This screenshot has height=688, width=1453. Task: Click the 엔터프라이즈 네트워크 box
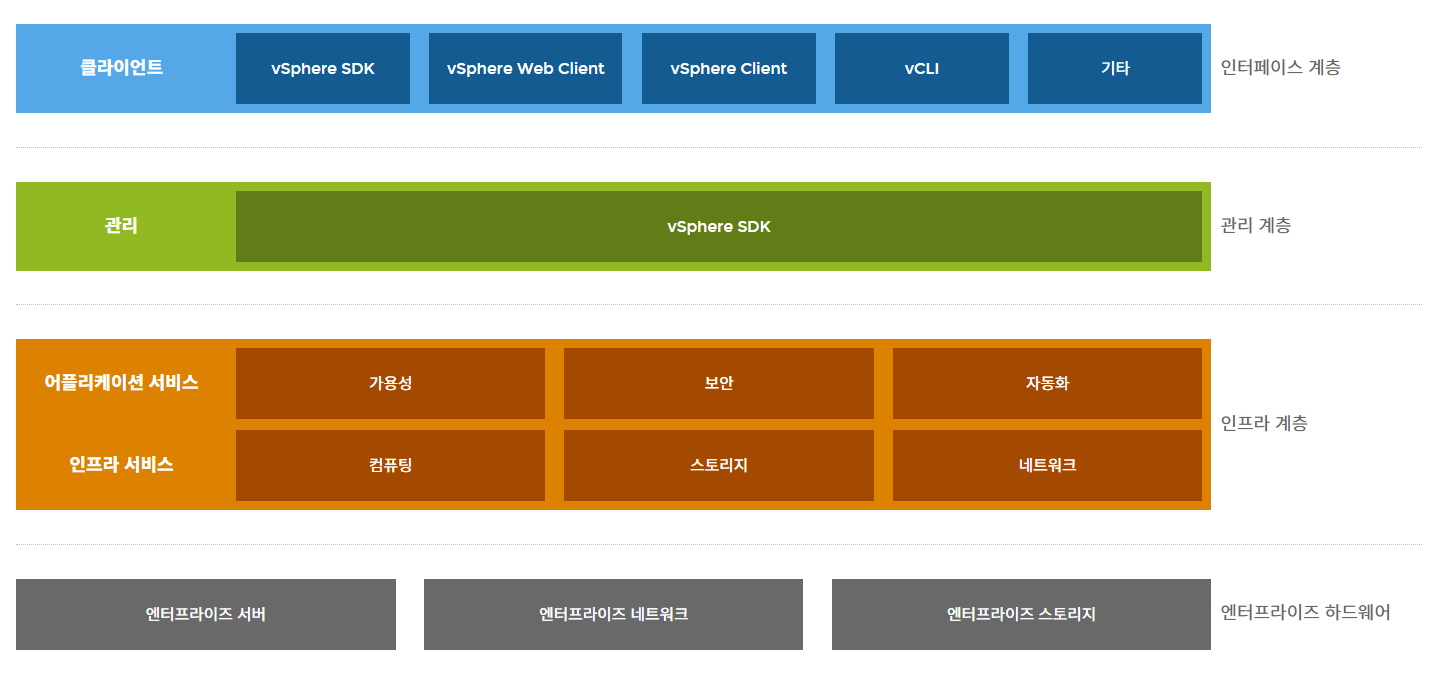pyautogui.click(x=613, y=614)
